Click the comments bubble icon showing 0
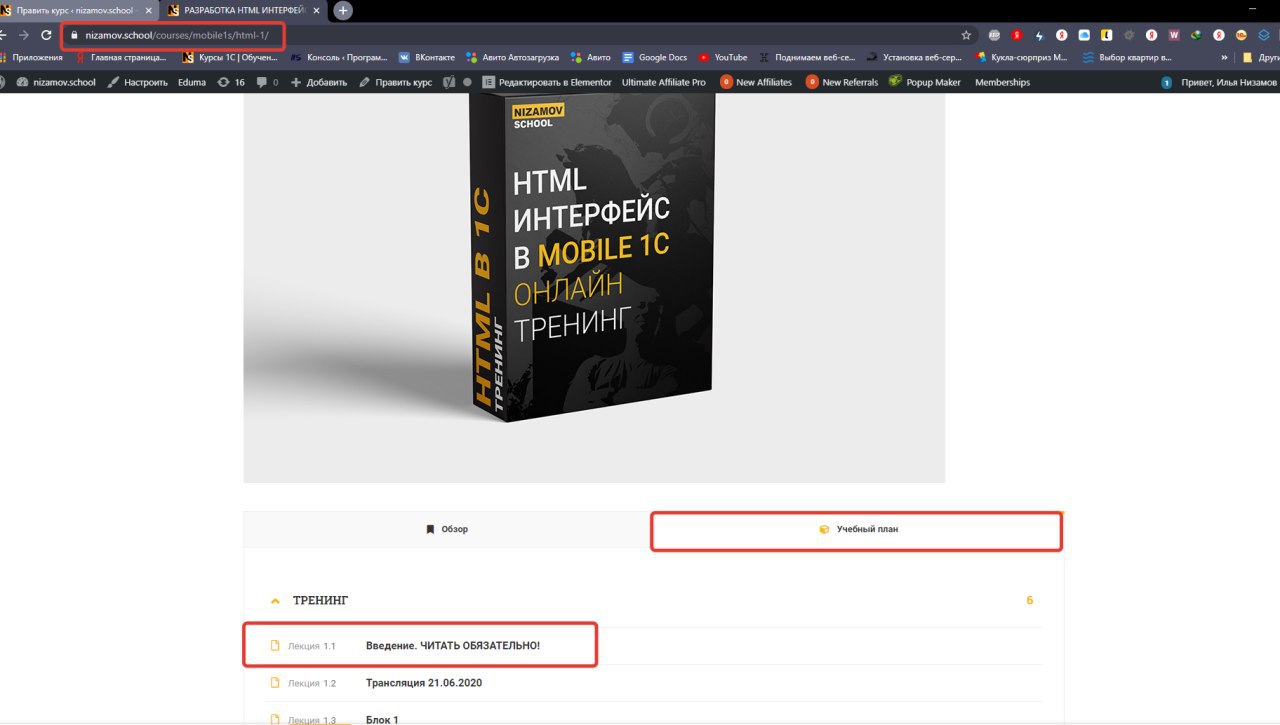 (x=268, y=82)
